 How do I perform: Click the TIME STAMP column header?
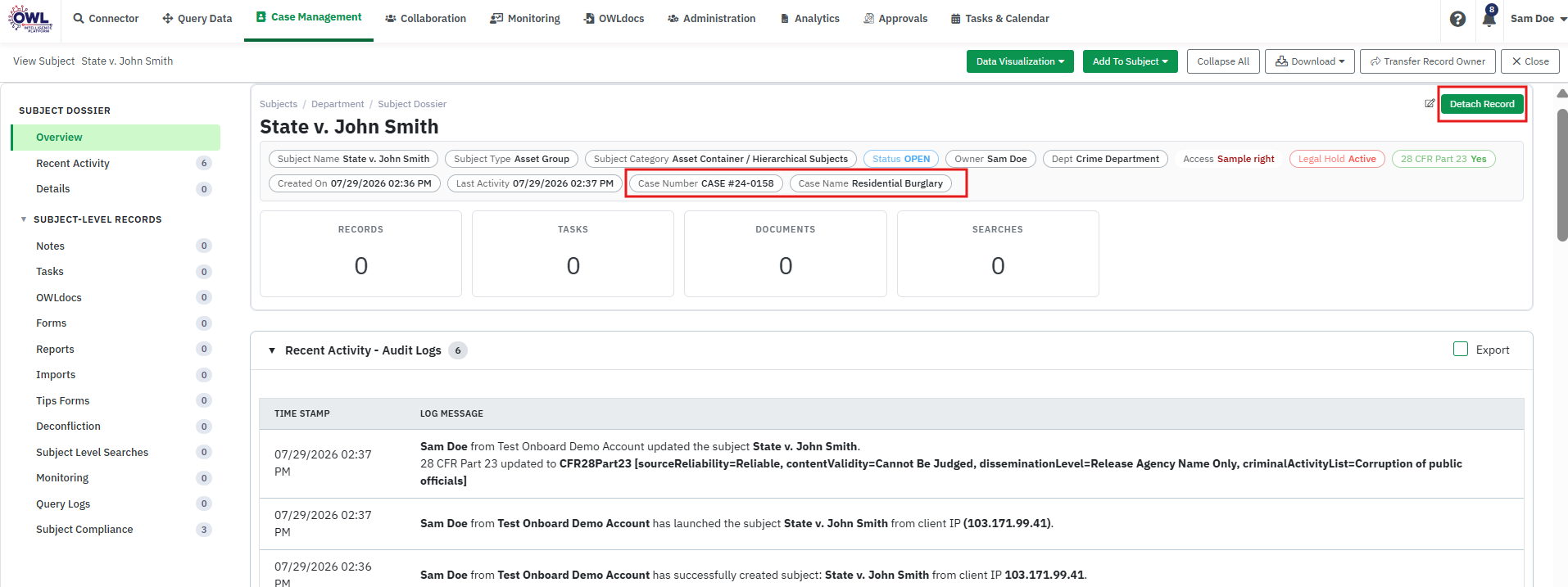(x=302, y=414)
